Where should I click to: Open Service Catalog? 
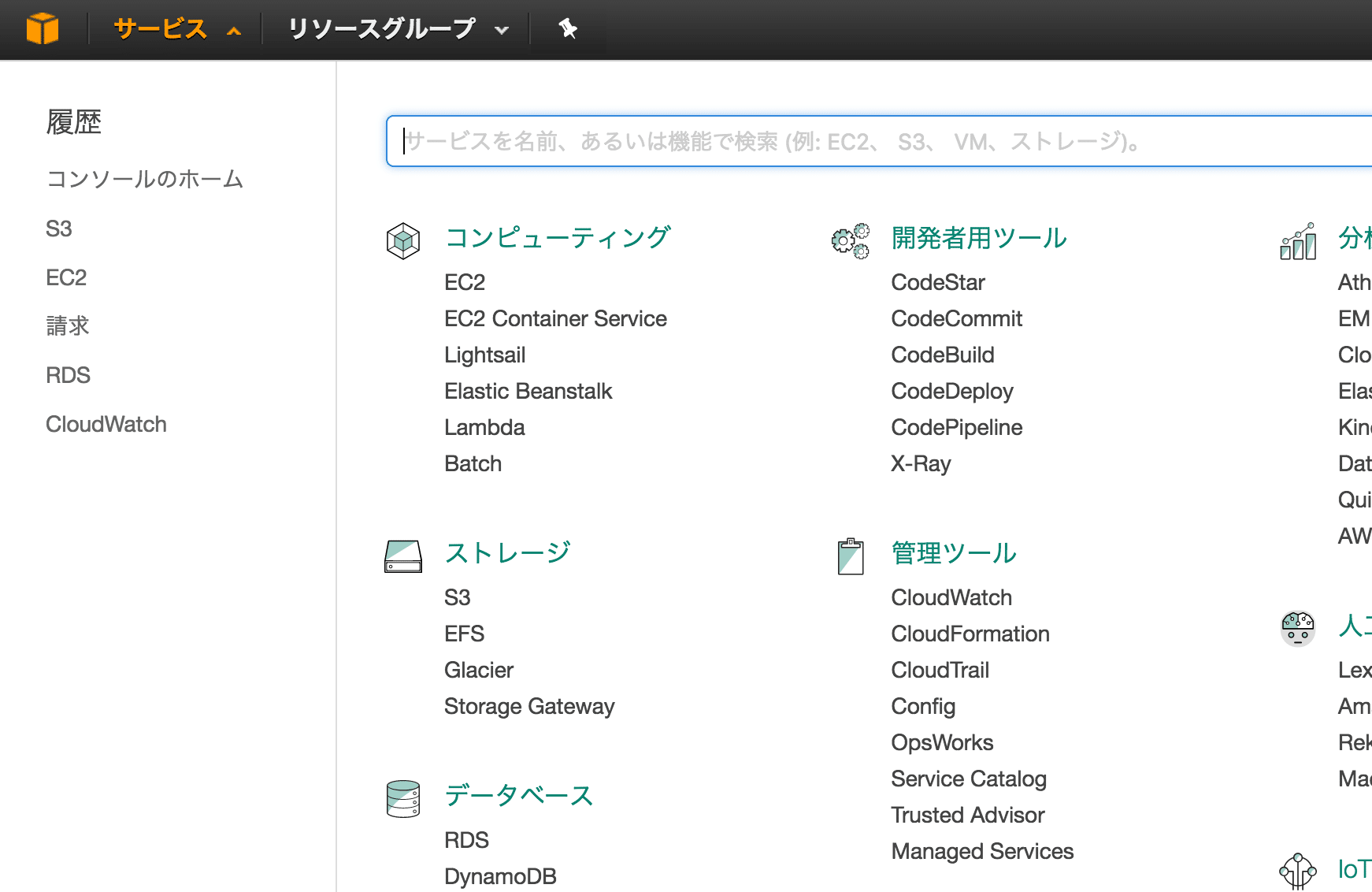click(x=969, y=779)
